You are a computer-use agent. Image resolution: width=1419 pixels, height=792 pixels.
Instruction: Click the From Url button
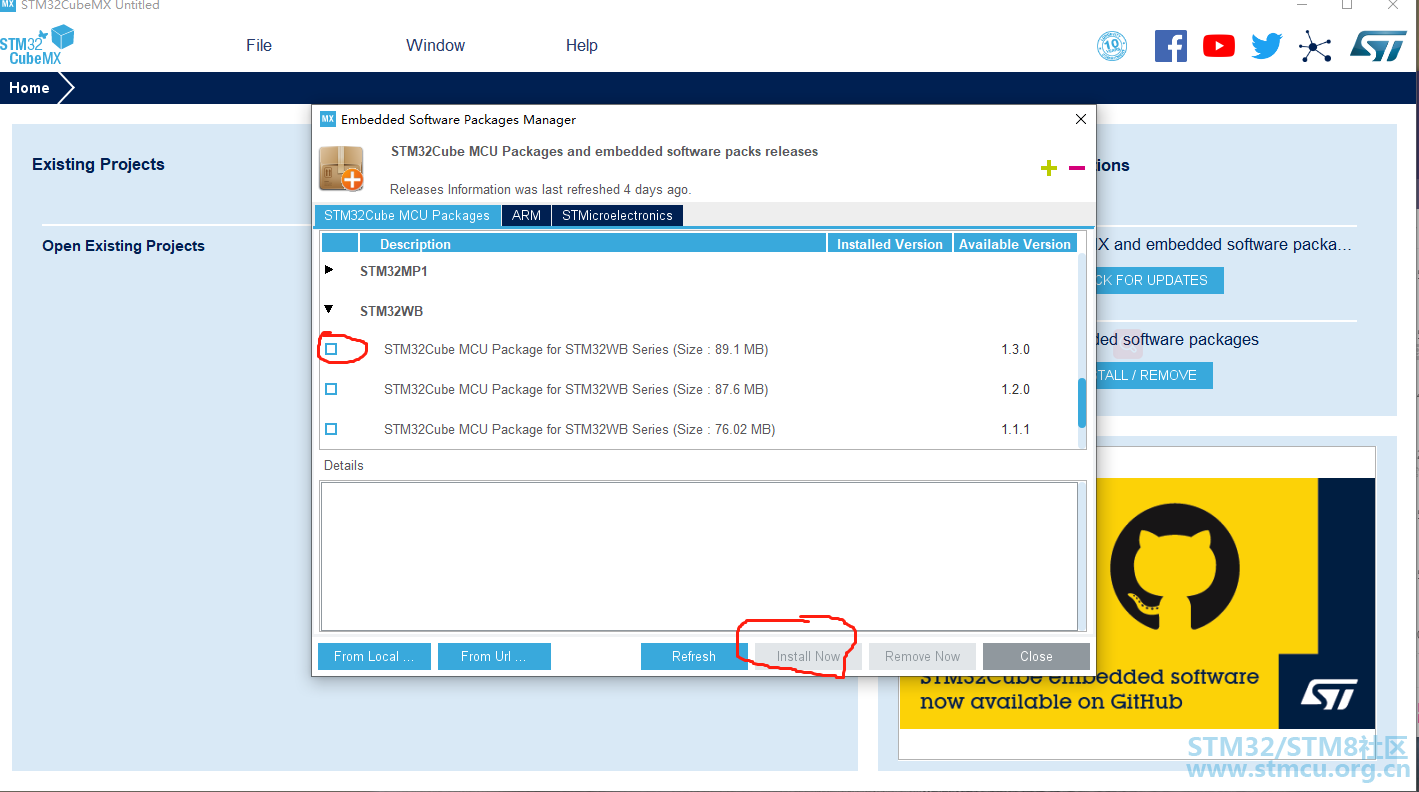(x=494, y=656)
